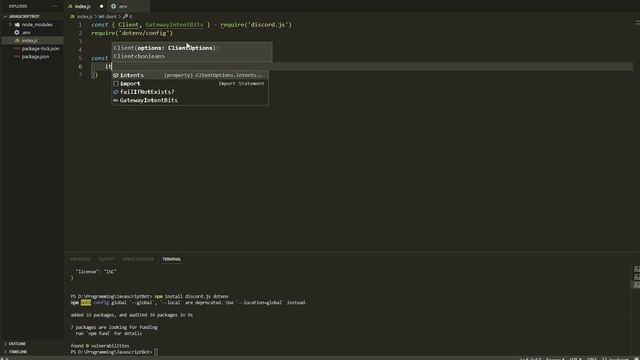The width and height of the screenshot is (640, 360).
Task: Click the intents property icon in suggestions
Action: (x=116, y=75)
